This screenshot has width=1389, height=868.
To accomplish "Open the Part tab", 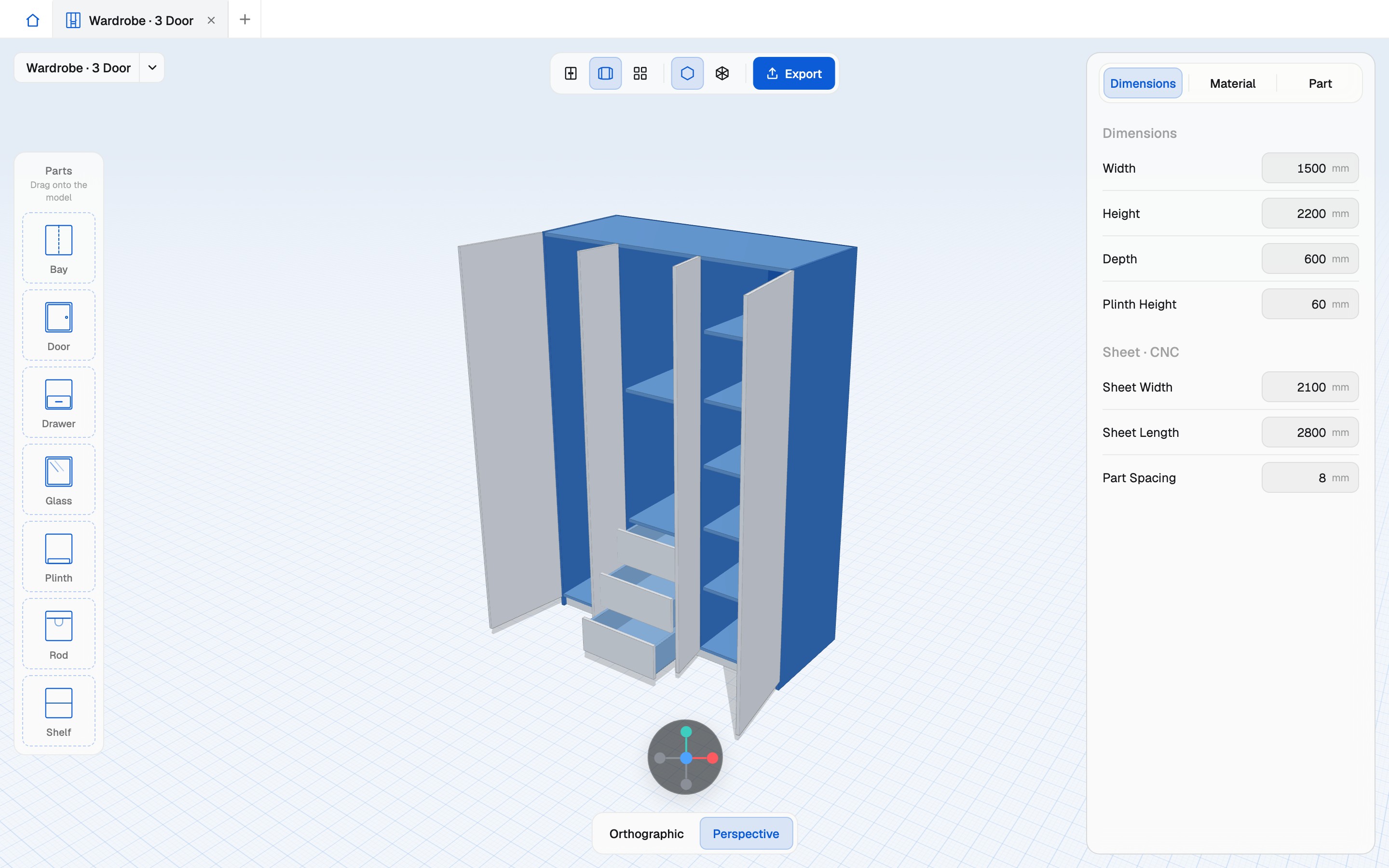I will click(1320, 83).
